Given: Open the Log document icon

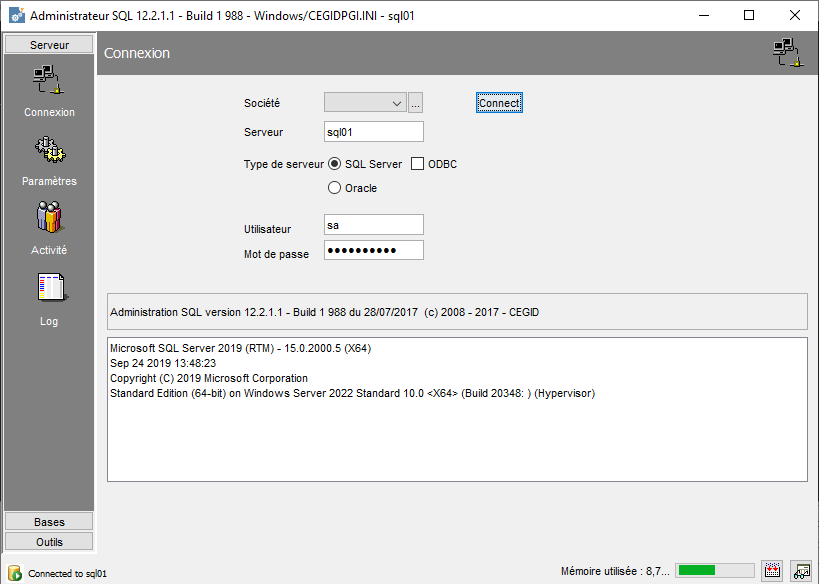Looking at the screenshot, I should pos(49,289).
